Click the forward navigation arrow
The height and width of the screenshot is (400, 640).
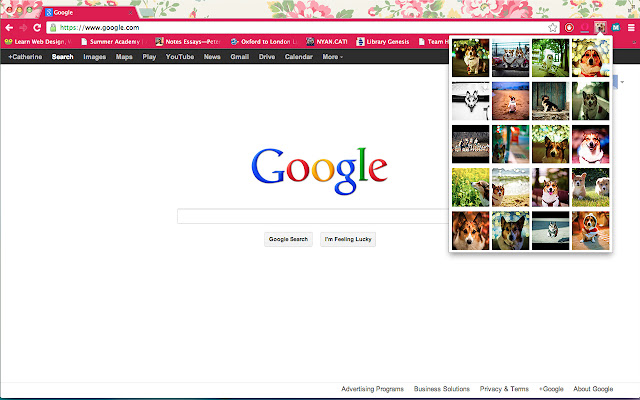pos(22,27)
